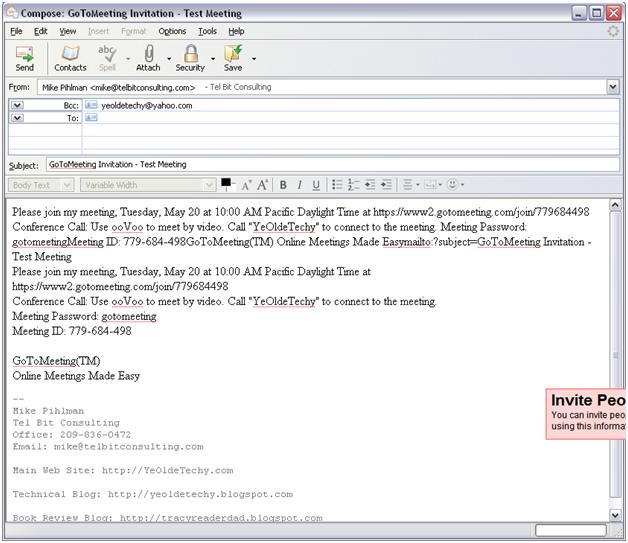Open the Options menu
The height and width of the screenshot is (543, 628).
coord(172,31)
